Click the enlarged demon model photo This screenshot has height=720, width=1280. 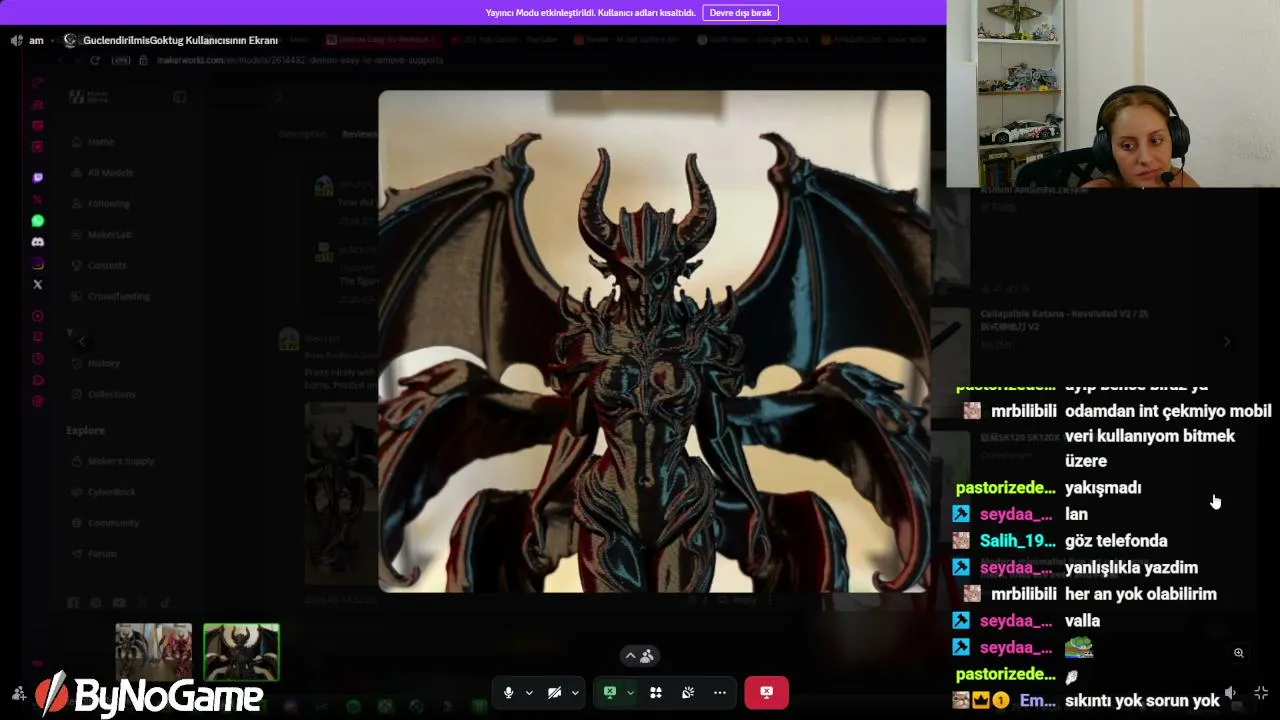click(x=654, y=342)
